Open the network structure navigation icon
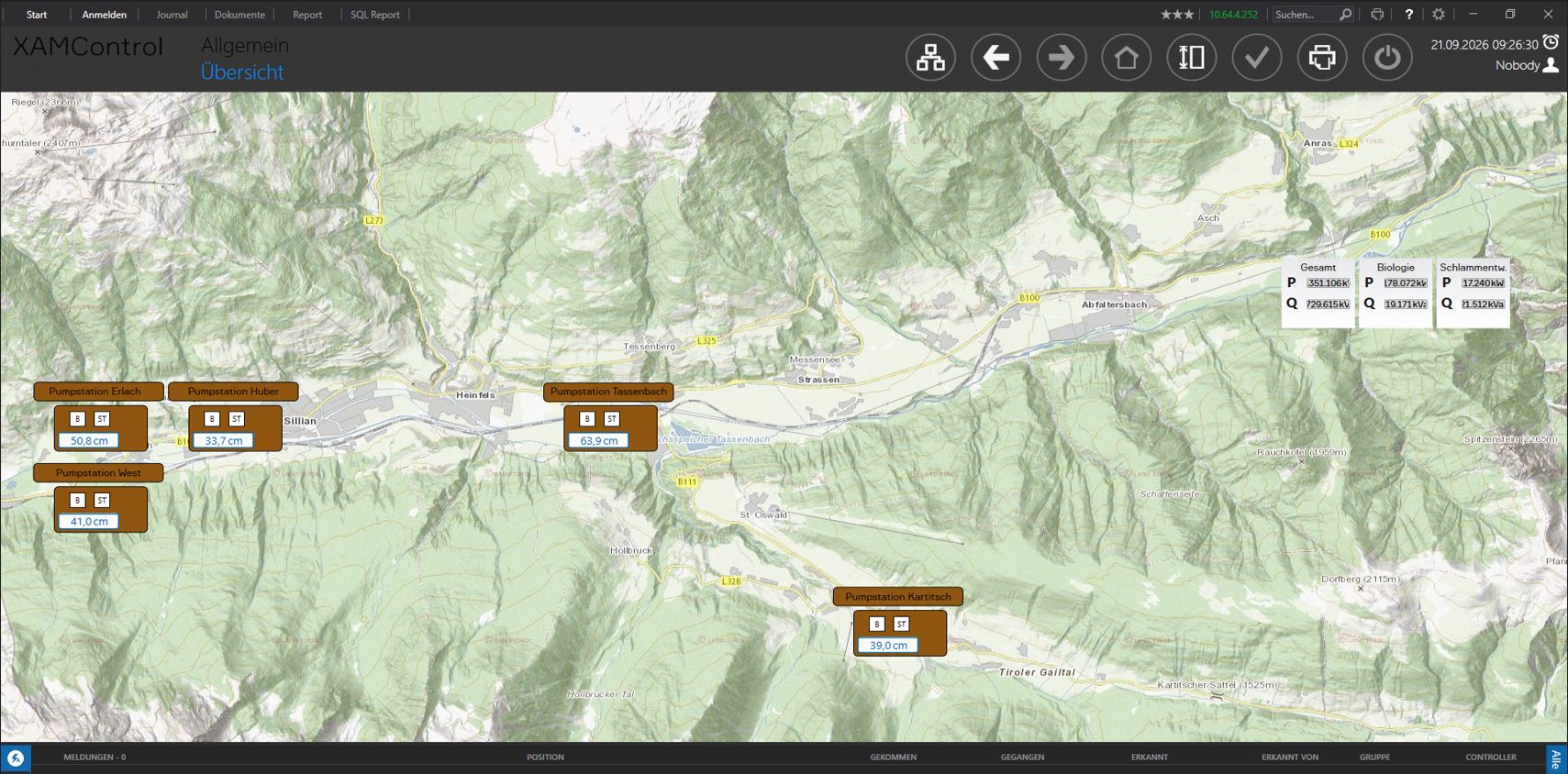 pos(930,58)
